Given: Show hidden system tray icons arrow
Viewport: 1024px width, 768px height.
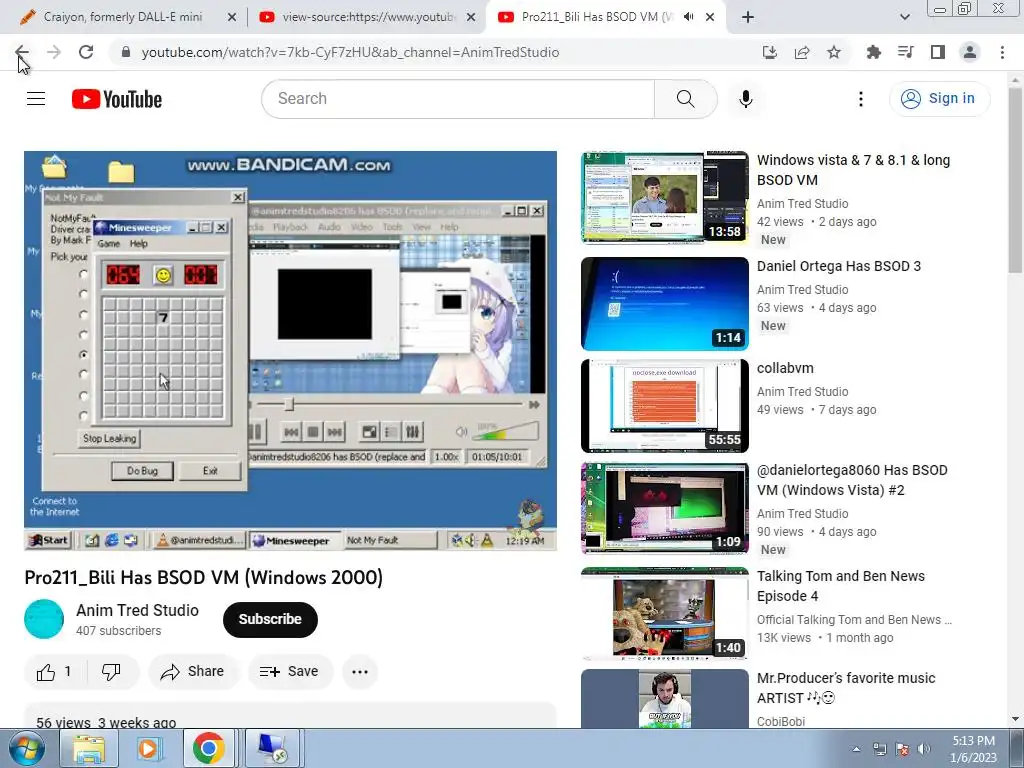Looking at the screenshot, I should 857,749.
